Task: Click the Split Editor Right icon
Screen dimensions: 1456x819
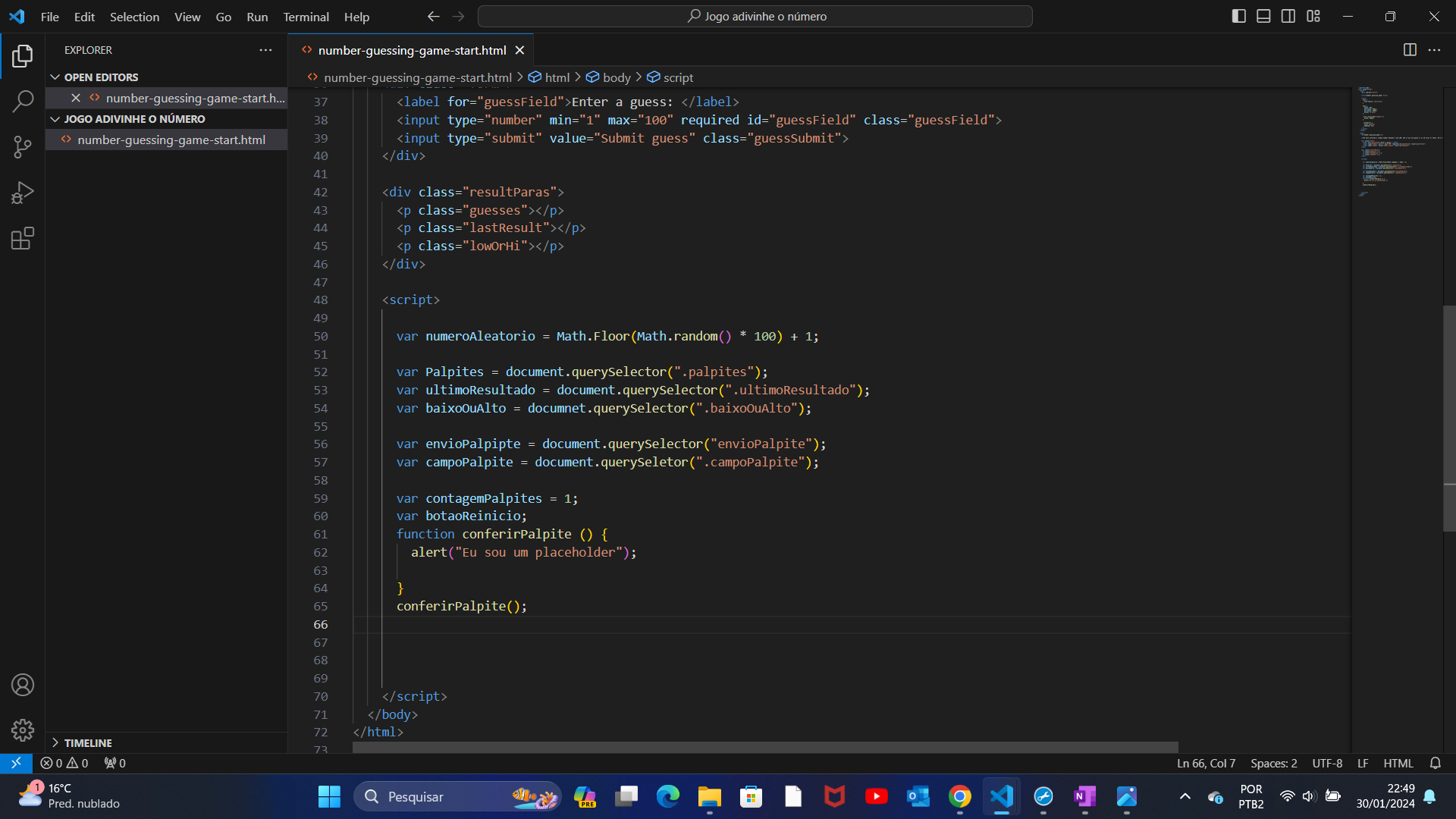Action: [x=1410, y=50]
